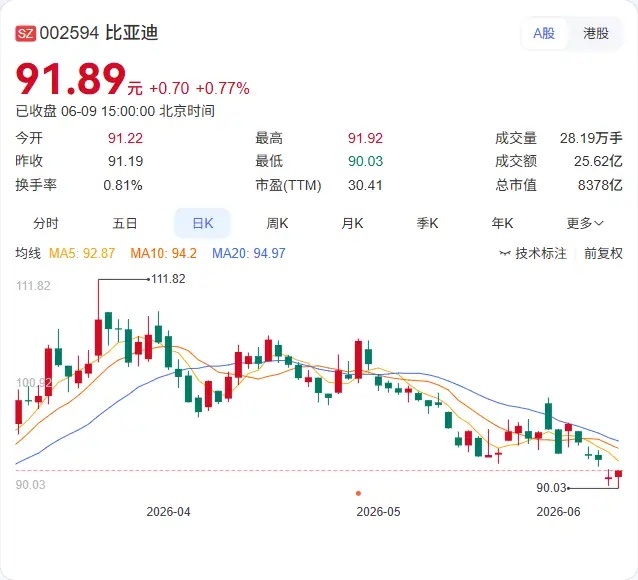Click the 今开 value 91.22
The width and height of the screenshot is (638, 580).
point(125,138)
